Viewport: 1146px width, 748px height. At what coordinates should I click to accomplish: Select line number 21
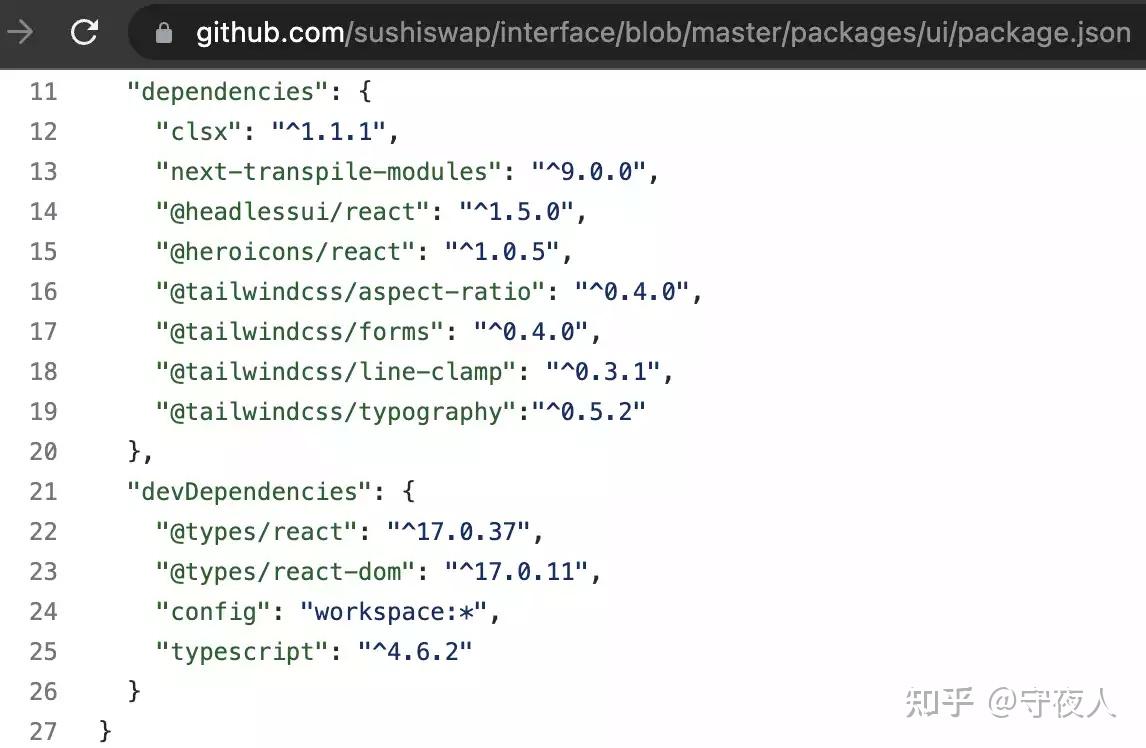click(x=43, y=491)
